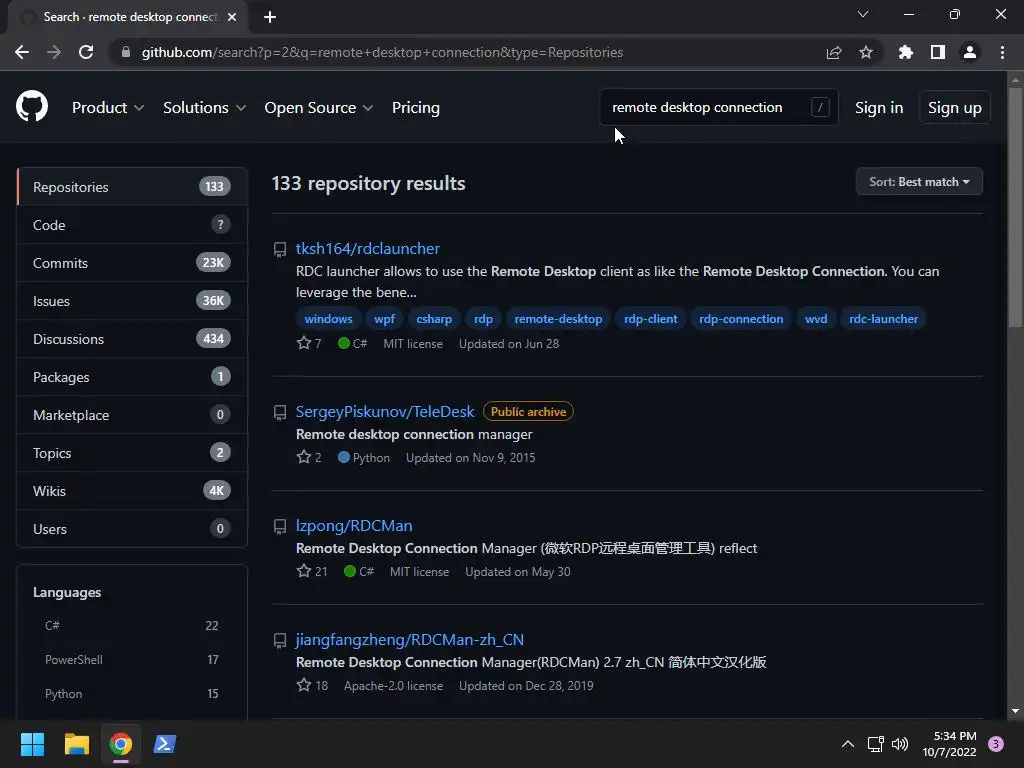Click the slash shortcut icon in search box
The width and height of the screenshot is (1024, 768).
click(820, 107)
